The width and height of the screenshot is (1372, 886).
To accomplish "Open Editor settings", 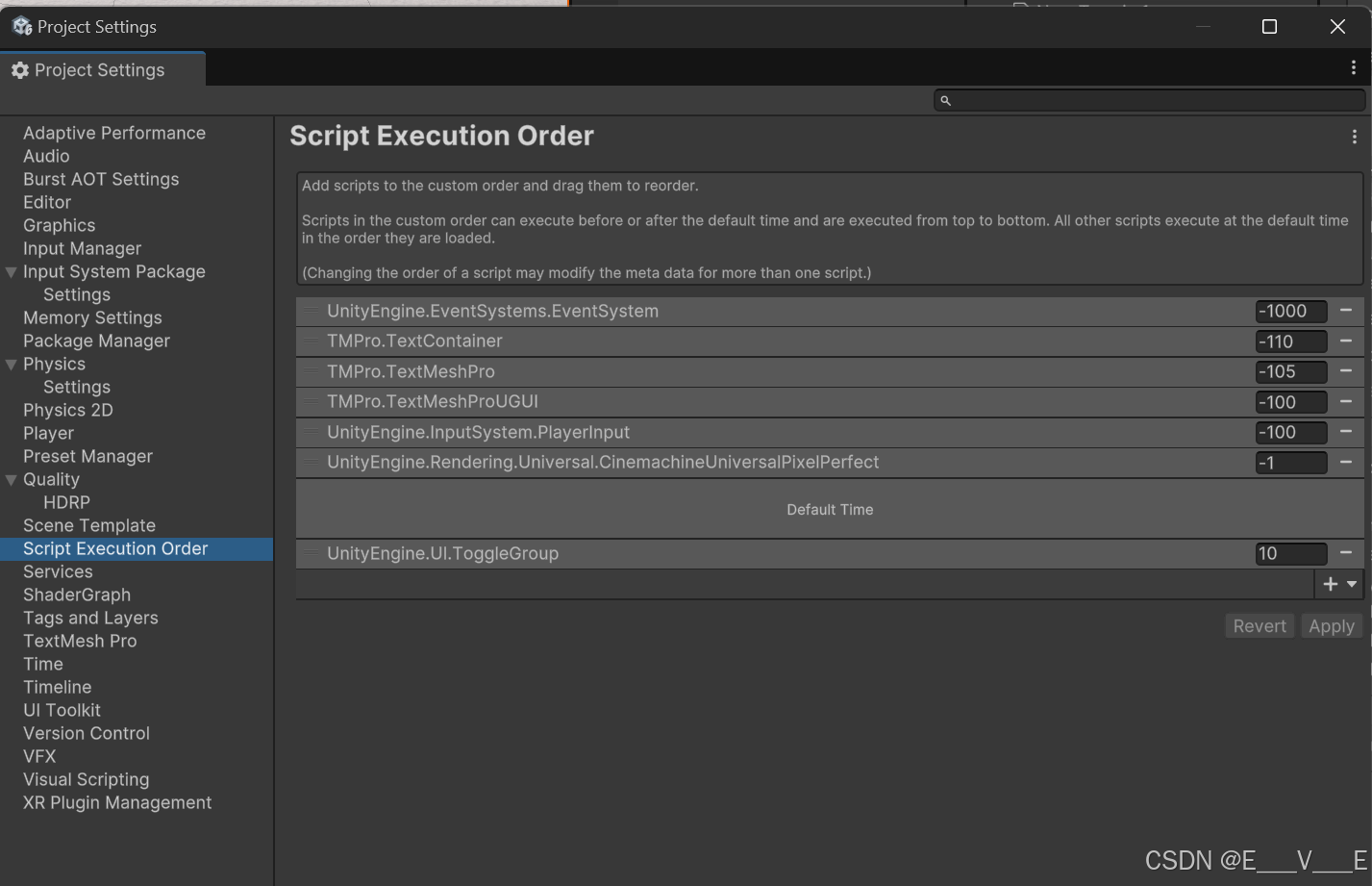I will click(x=47, y=202).
